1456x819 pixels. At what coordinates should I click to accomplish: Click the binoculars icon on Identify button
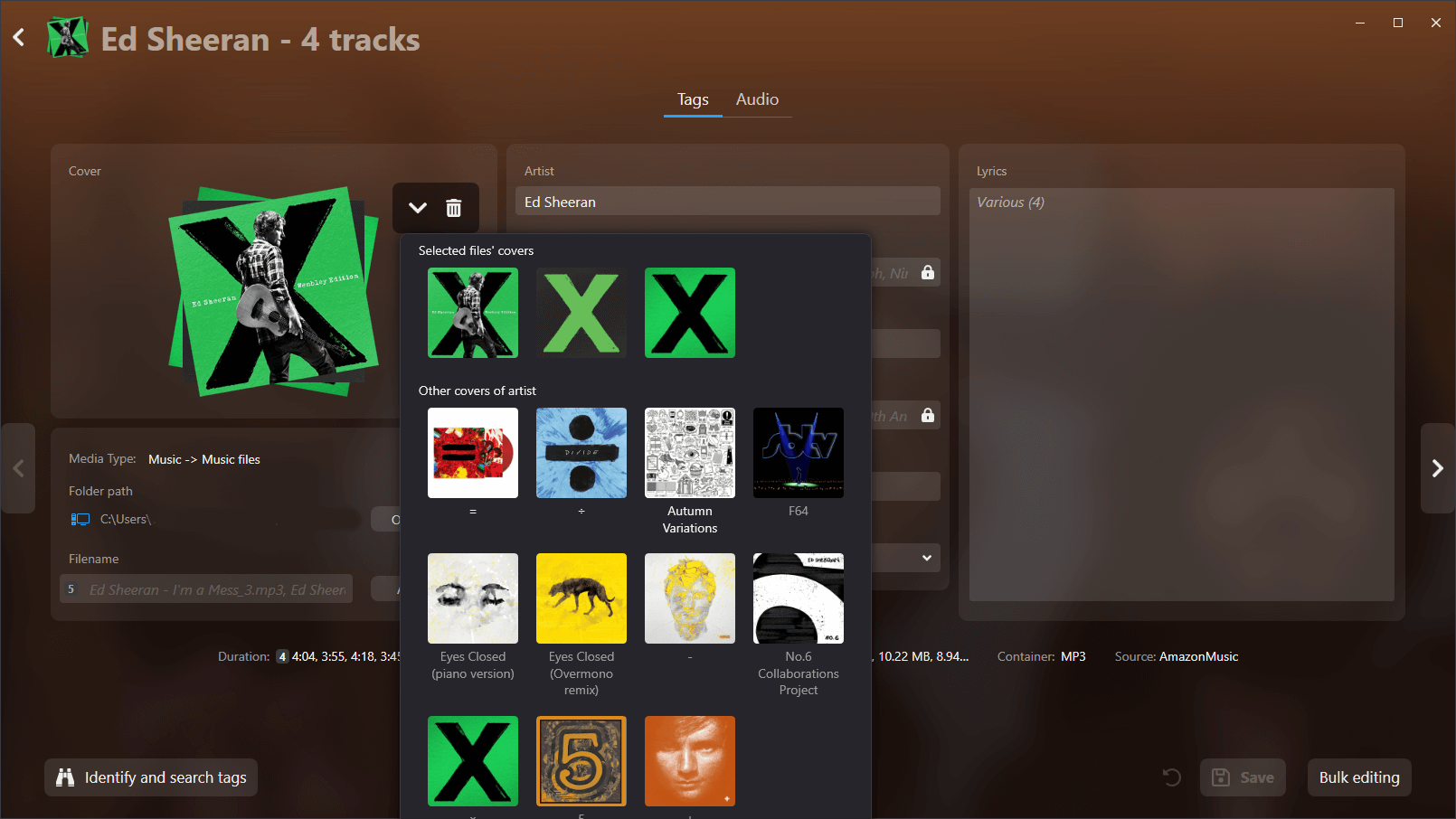[x=64, y=777]
